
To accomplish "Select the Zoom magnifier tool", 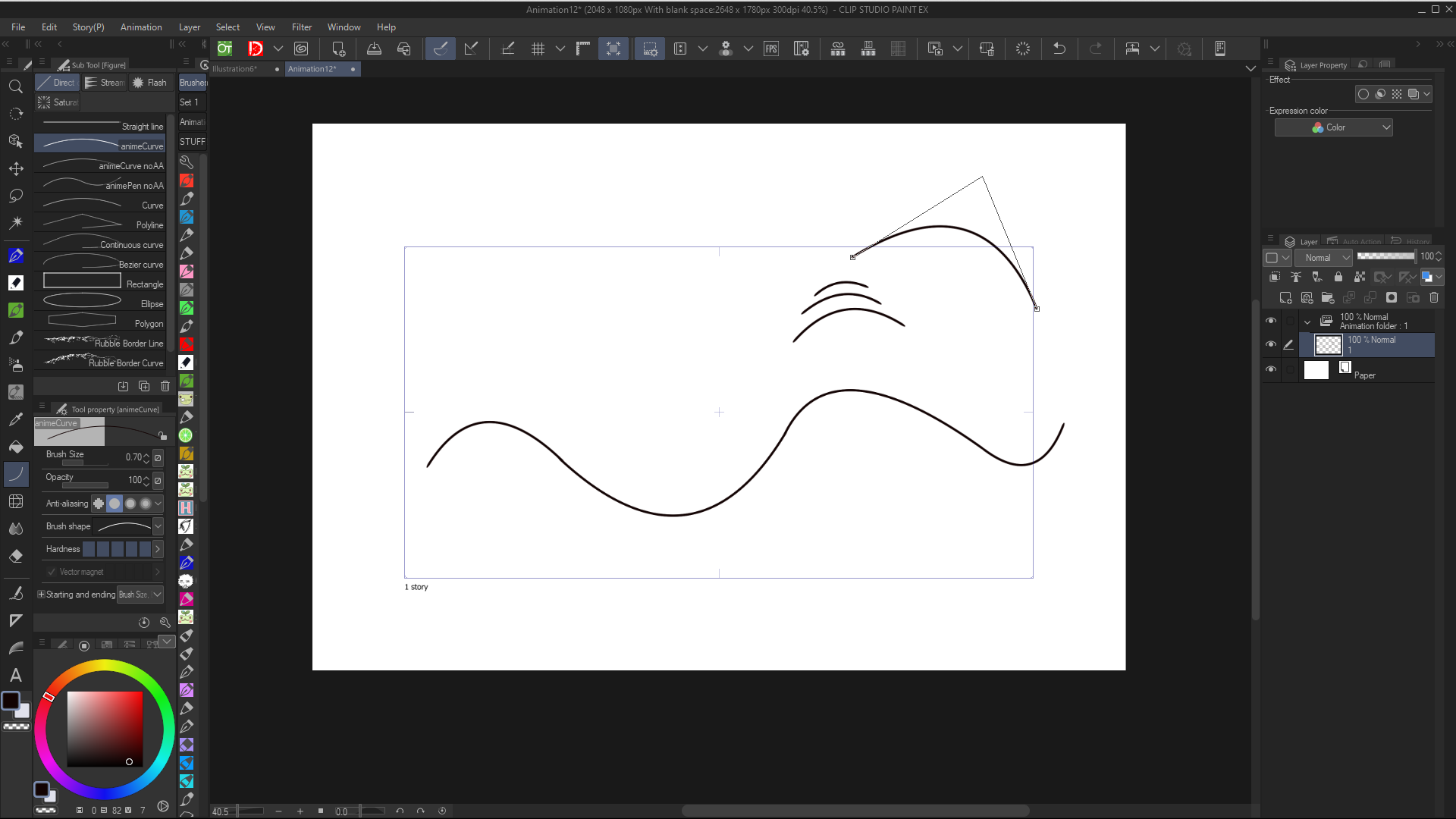I will click(x=15, y=86).
